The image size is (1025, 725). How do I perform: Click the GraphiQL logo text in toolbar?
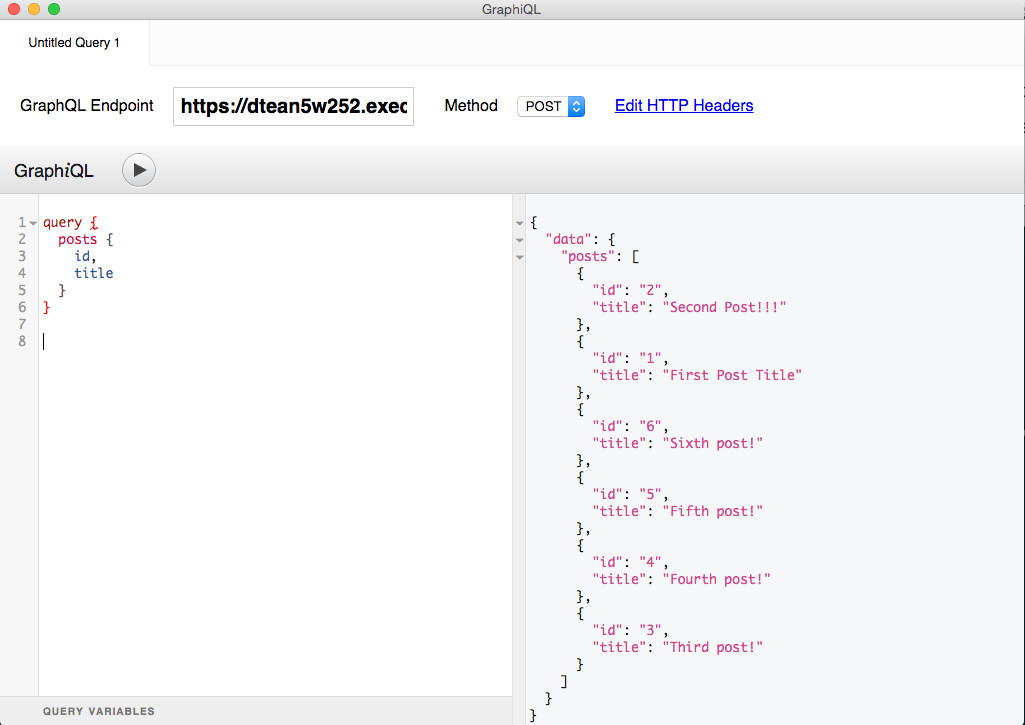[54, 171]
